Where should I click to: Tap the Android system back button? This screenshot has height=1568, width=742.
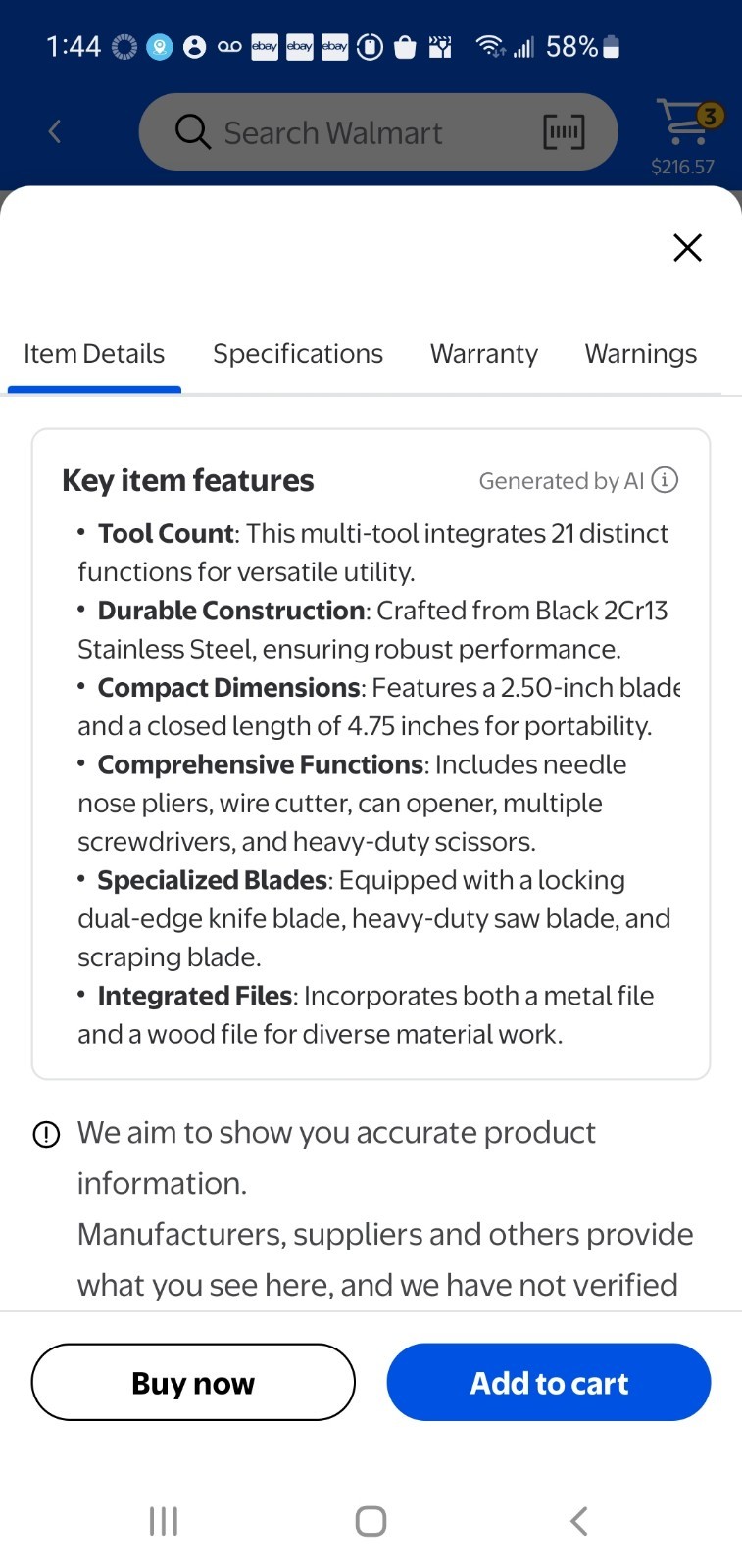pyautogui.click(x=578, y=1521)
